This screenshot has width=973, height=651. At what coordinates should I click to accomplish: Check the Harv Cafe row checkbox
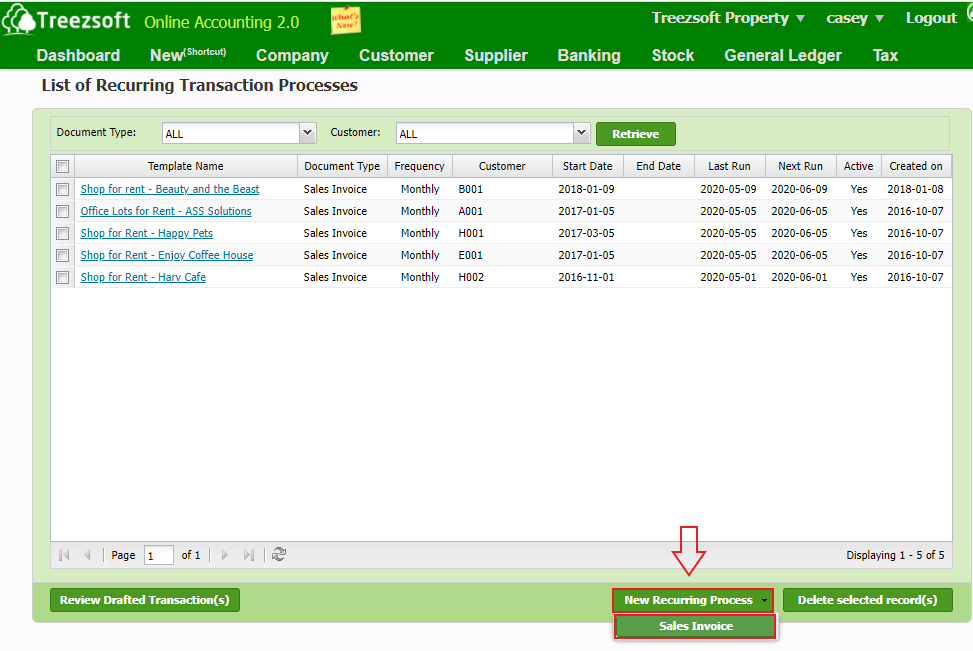pyautogui.click(x=63, y=277)
